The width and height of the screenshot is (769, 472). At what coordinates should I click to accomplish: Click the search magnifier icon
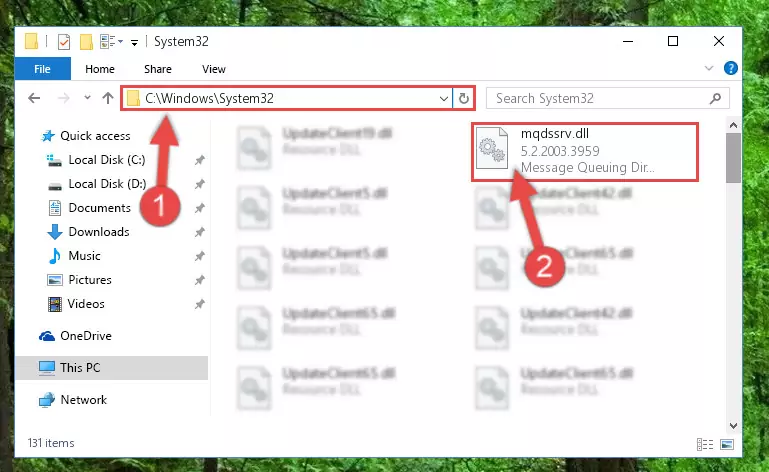(x=715, y=99)
